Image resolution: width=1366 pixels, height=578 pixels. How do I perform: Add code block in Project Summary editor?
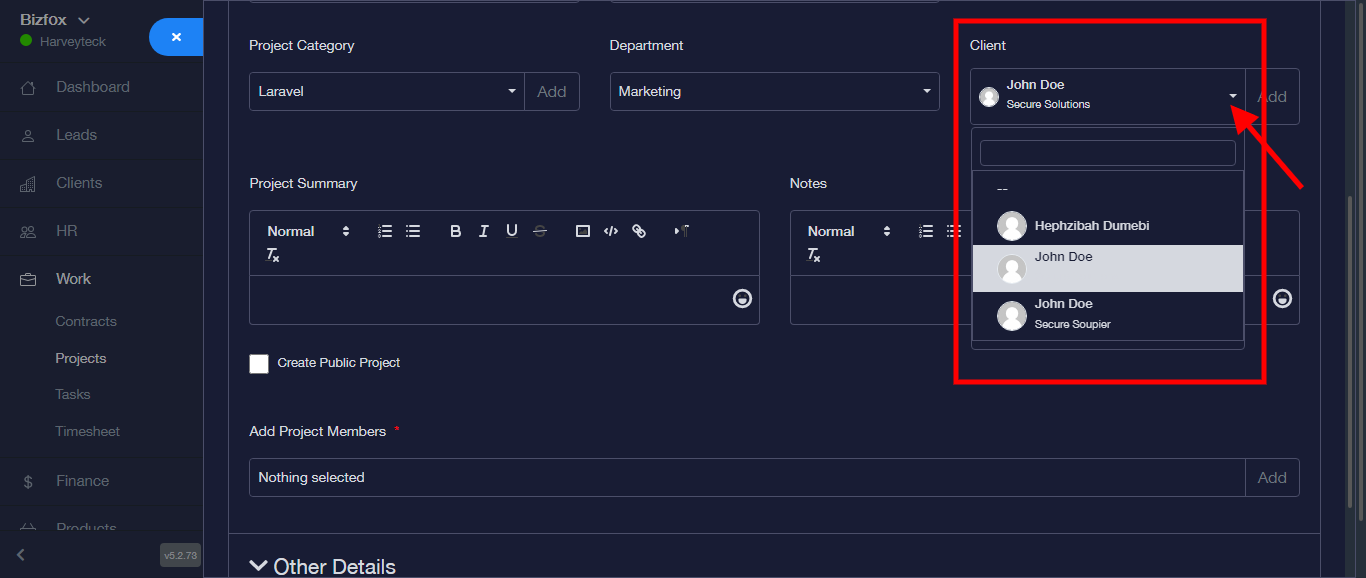611,231
